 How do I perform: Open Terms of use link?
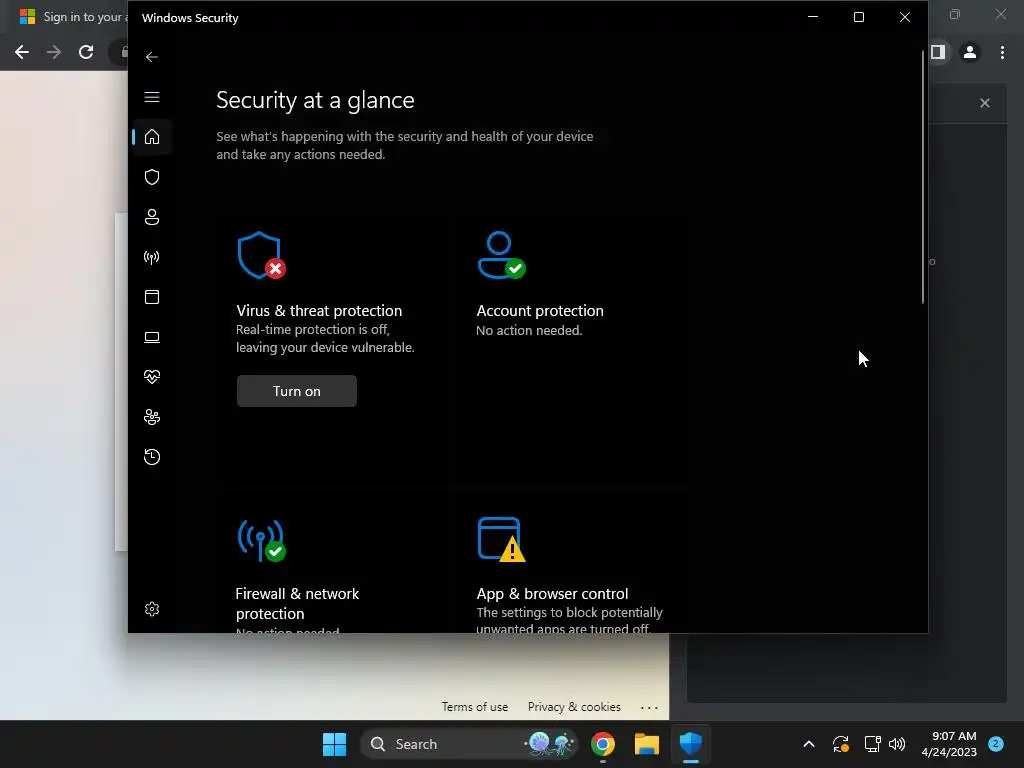coord(475,707)
